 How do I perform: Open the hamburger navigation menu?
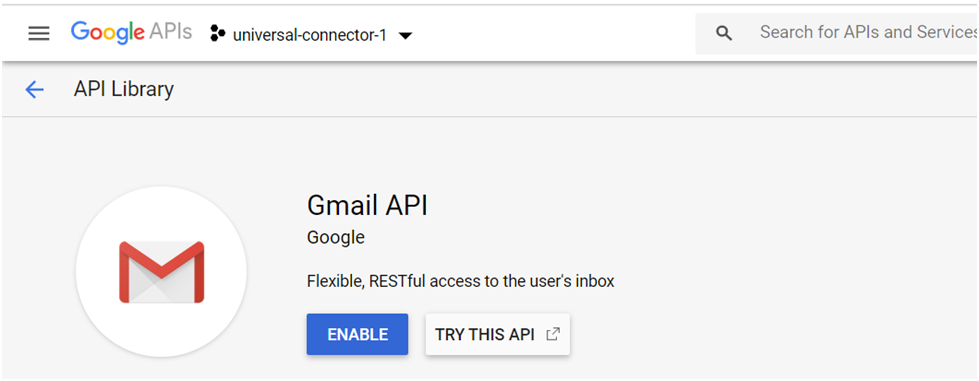click(39, 34)
